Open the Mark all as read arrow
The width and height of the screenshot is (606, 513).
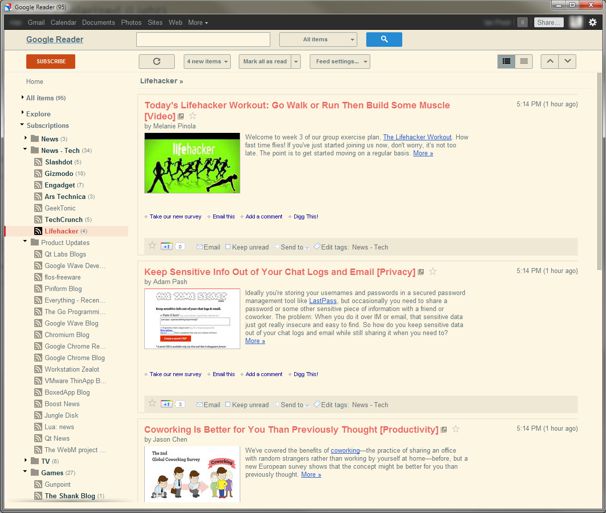pos(296,61)
